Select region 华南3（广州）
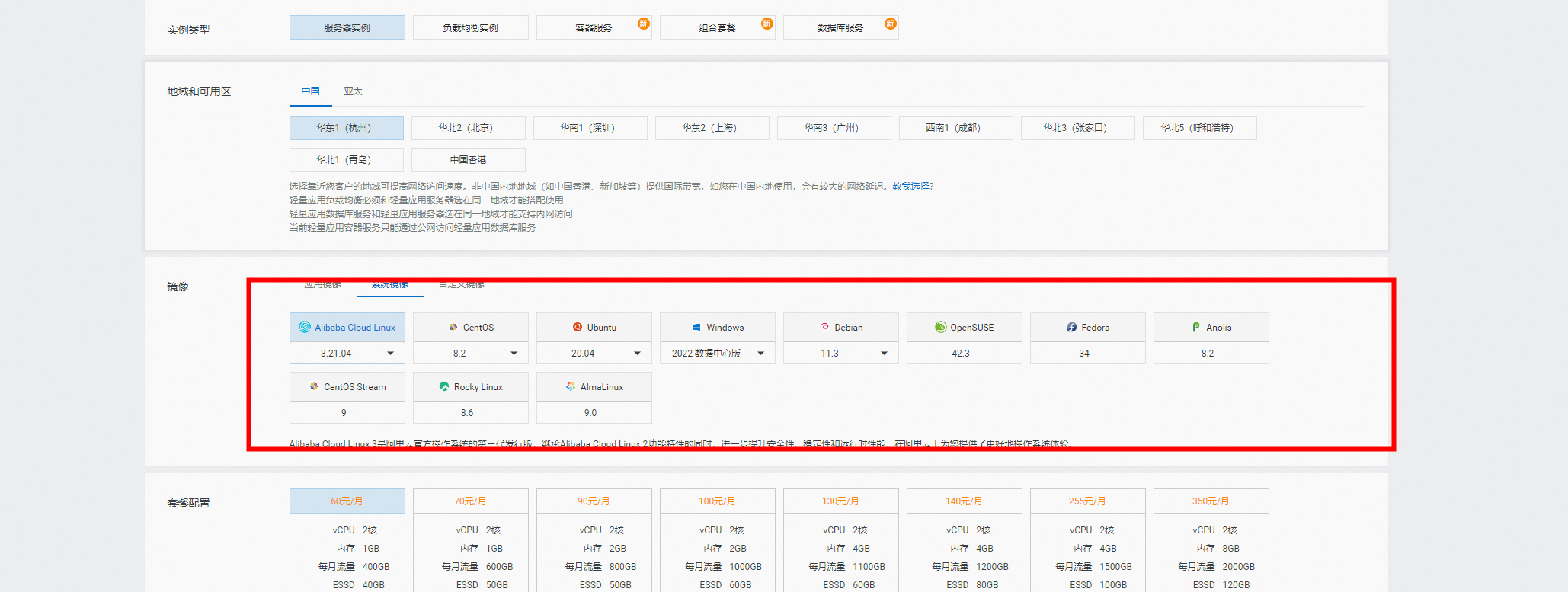This screenshot has height=592, width=1568. pyautogui.click(x=834, y=128)
